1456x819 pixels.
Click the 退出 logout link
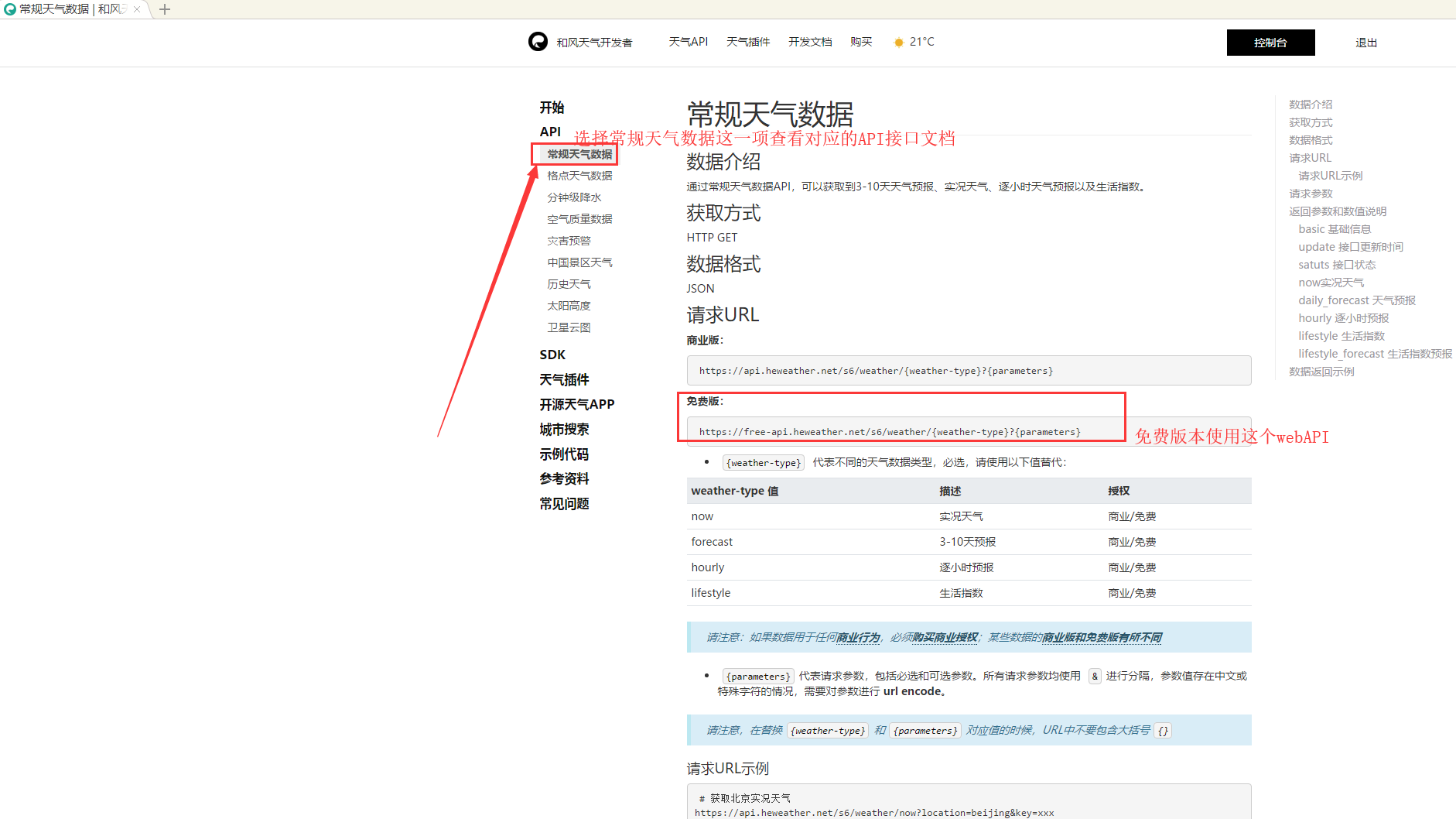pyautogui.click(x=1366, y=43)
